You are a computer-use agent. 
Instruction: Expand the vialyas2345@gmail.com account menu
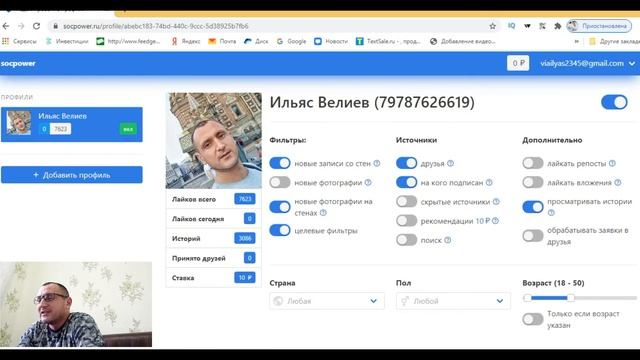[x=588, y=64]
